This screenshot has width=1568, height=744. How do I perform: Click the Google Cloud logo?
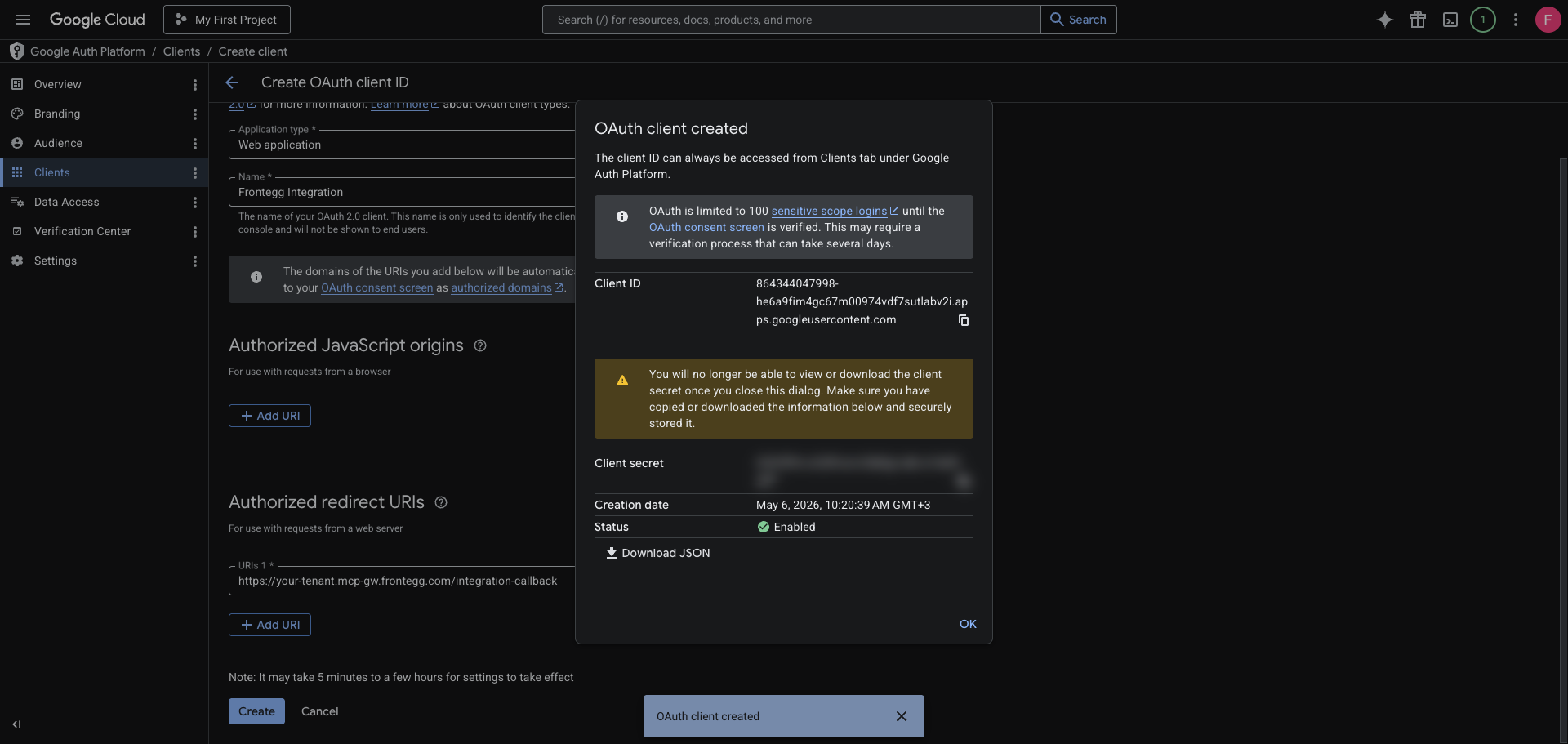pos(97,20)
